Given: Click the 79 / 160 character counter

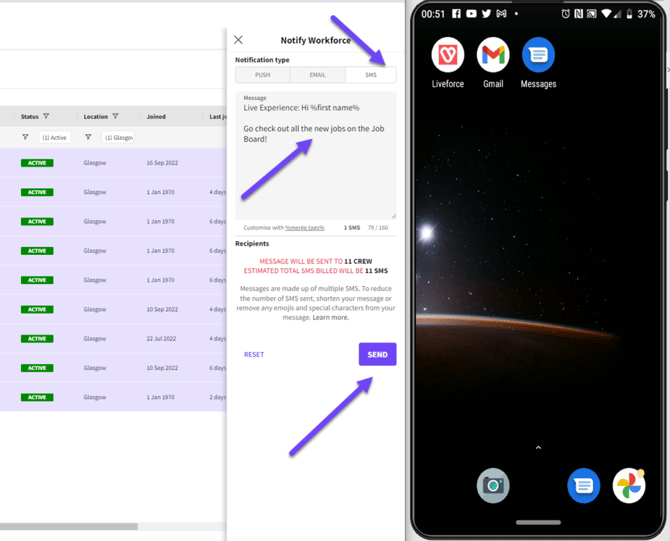Looking at the screenshot, I should click(x=378, y=228).
